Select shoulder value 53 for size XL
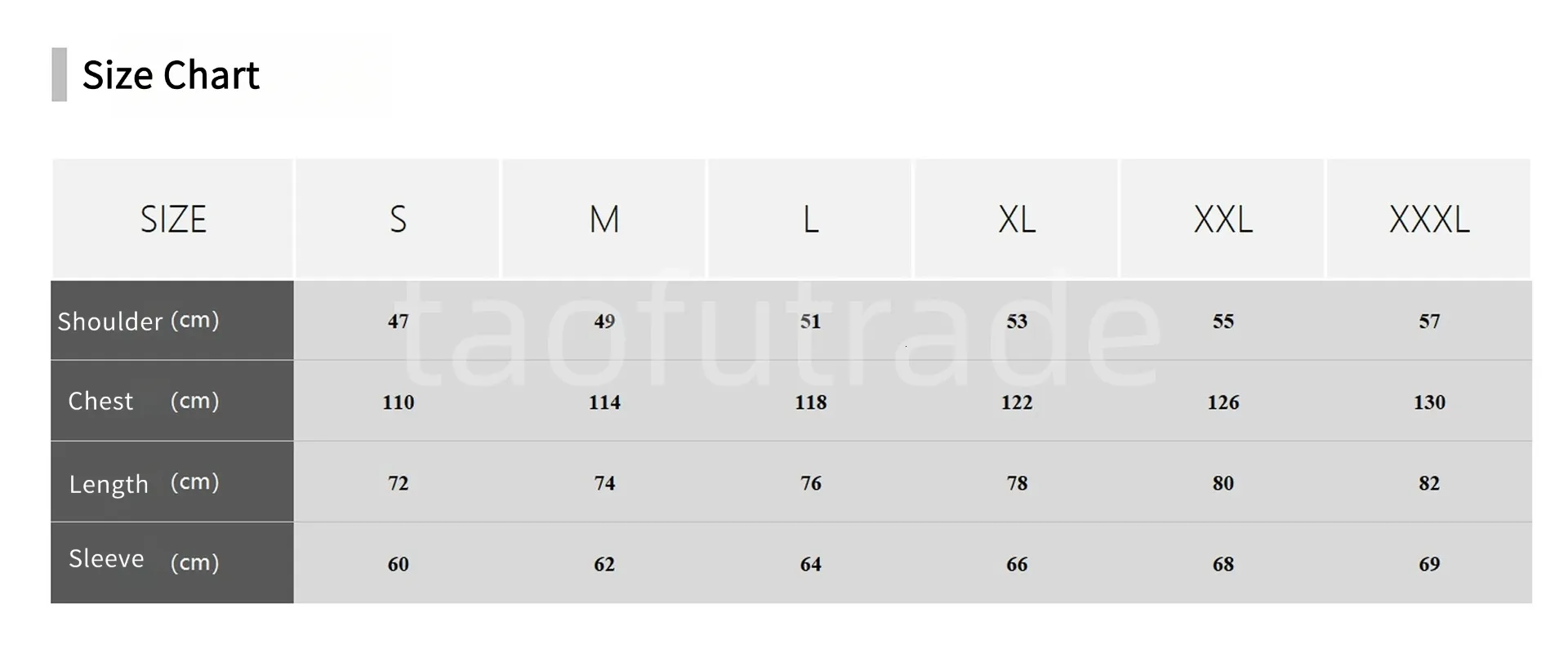 (1017, 322)
